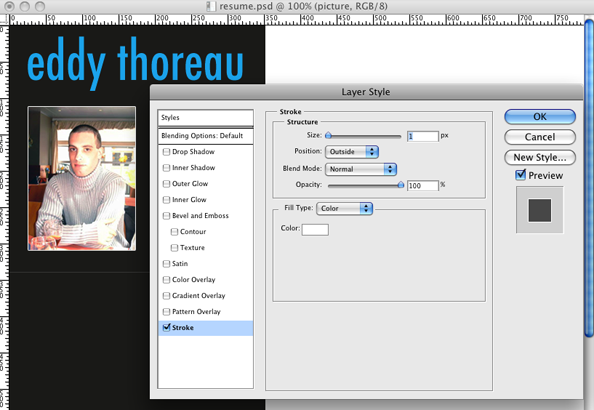
Task: Close the resume.psd window
Action: point(9,6)
